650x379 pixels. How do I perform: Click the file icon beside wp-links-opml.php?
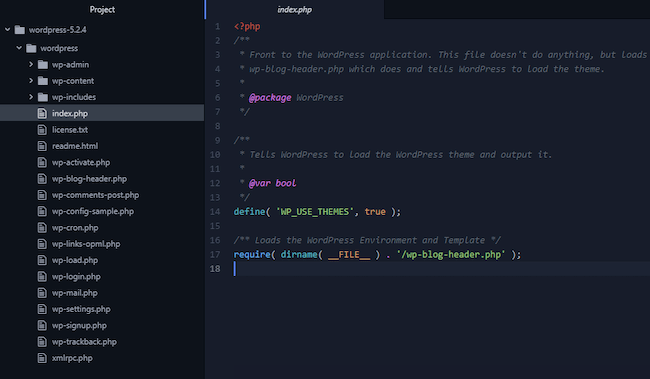point(42,244)
